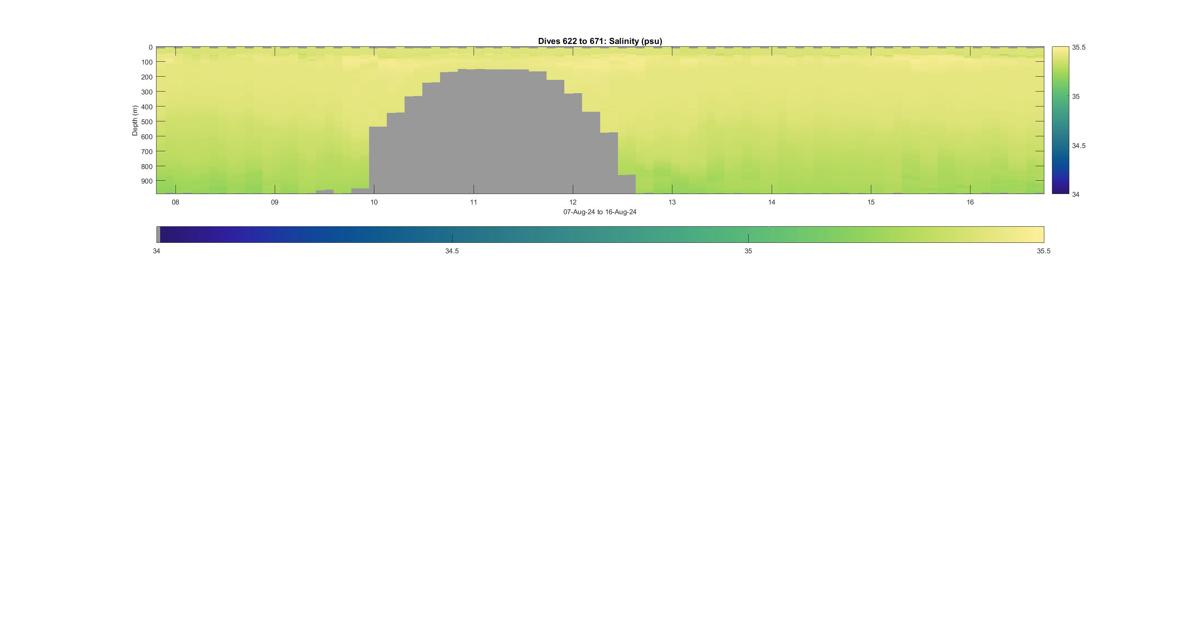Click the depth tick label '400'

click(146, 107)
